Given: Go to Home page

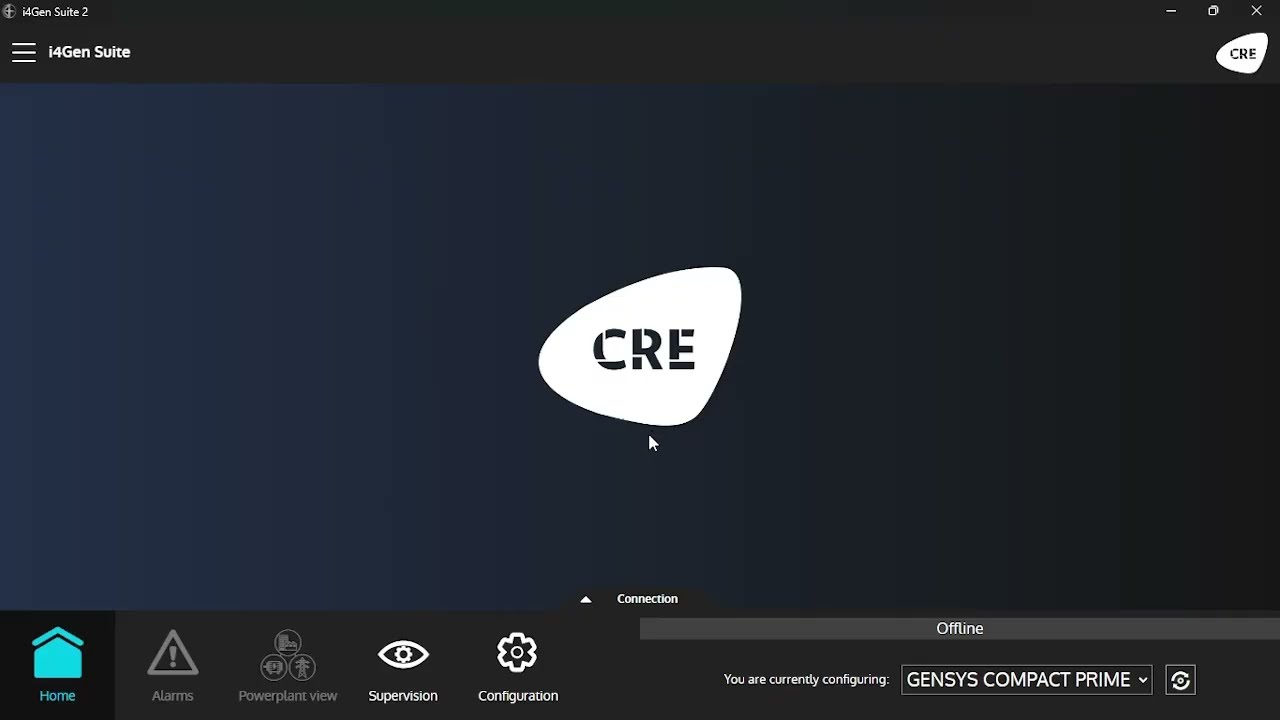Looking at the screenshot, I should tap(57, 665).
